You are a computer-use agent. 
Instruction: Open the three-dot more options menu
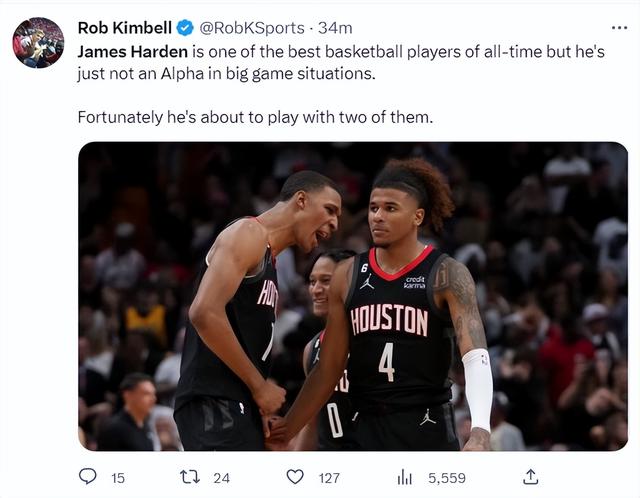[620, 27]
